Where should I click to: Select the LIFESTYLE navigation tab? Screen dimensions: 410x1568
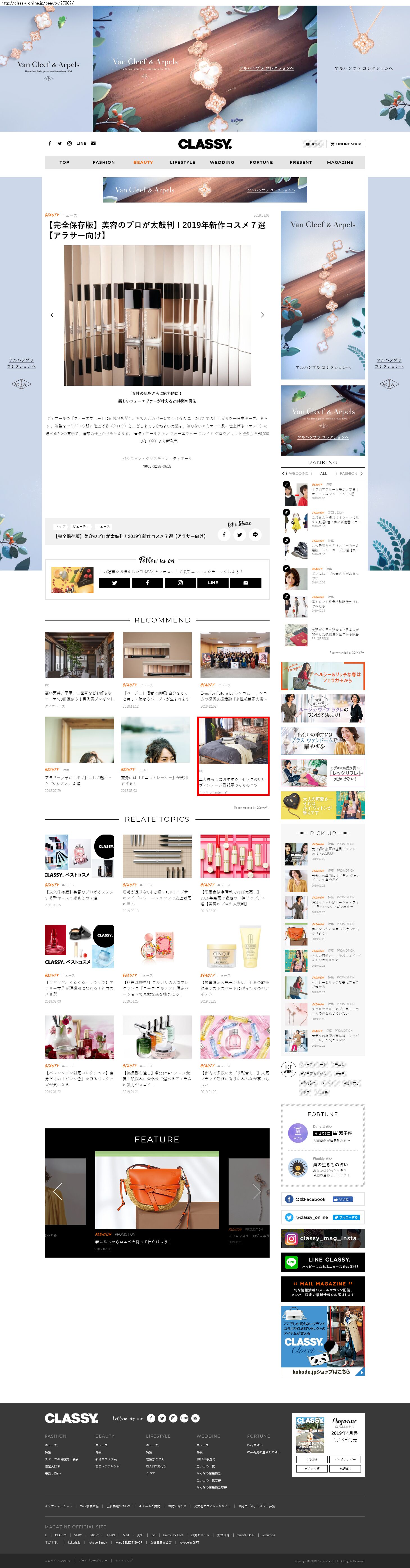[x=183, y=163]
